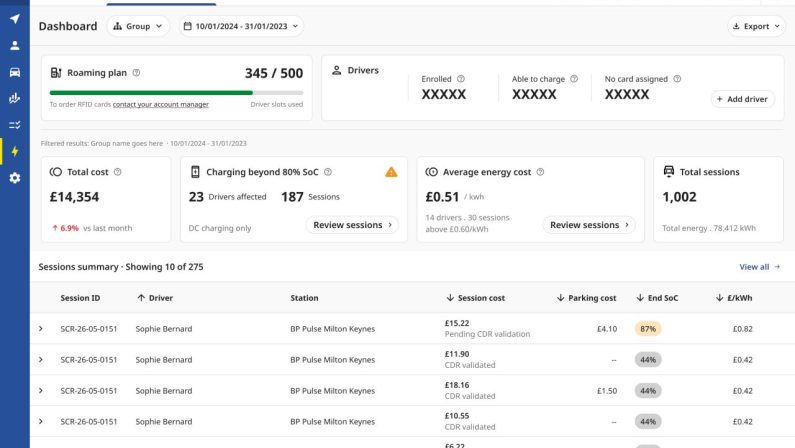This screenshot has width=795, height=448.
Task: Review sessions for average energy cost
Action: click(x=589, y=225)
